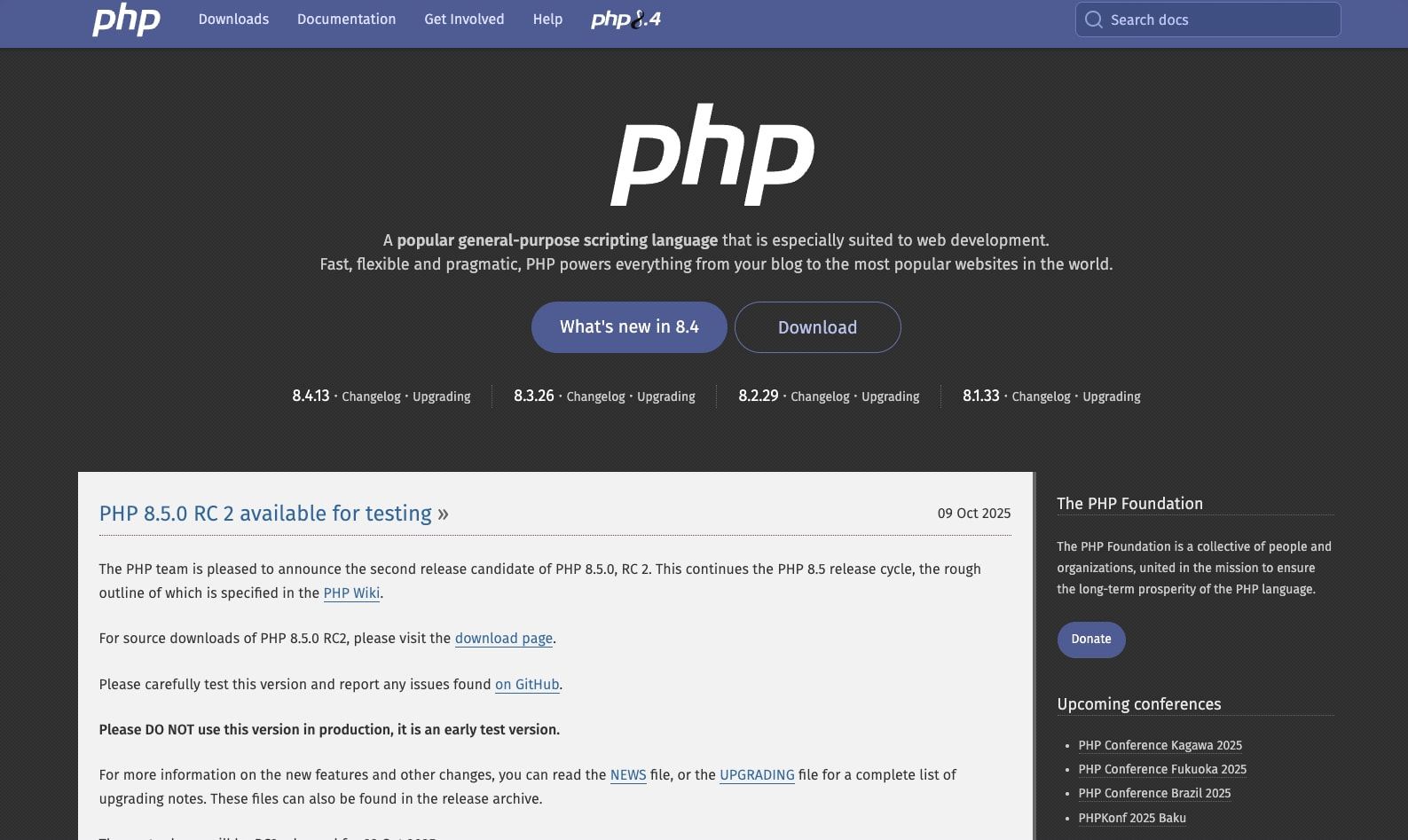Click the 'popular general-purpose scripting language' tagline
This screenshot has height=840, width=1408.
coord(557,240)
